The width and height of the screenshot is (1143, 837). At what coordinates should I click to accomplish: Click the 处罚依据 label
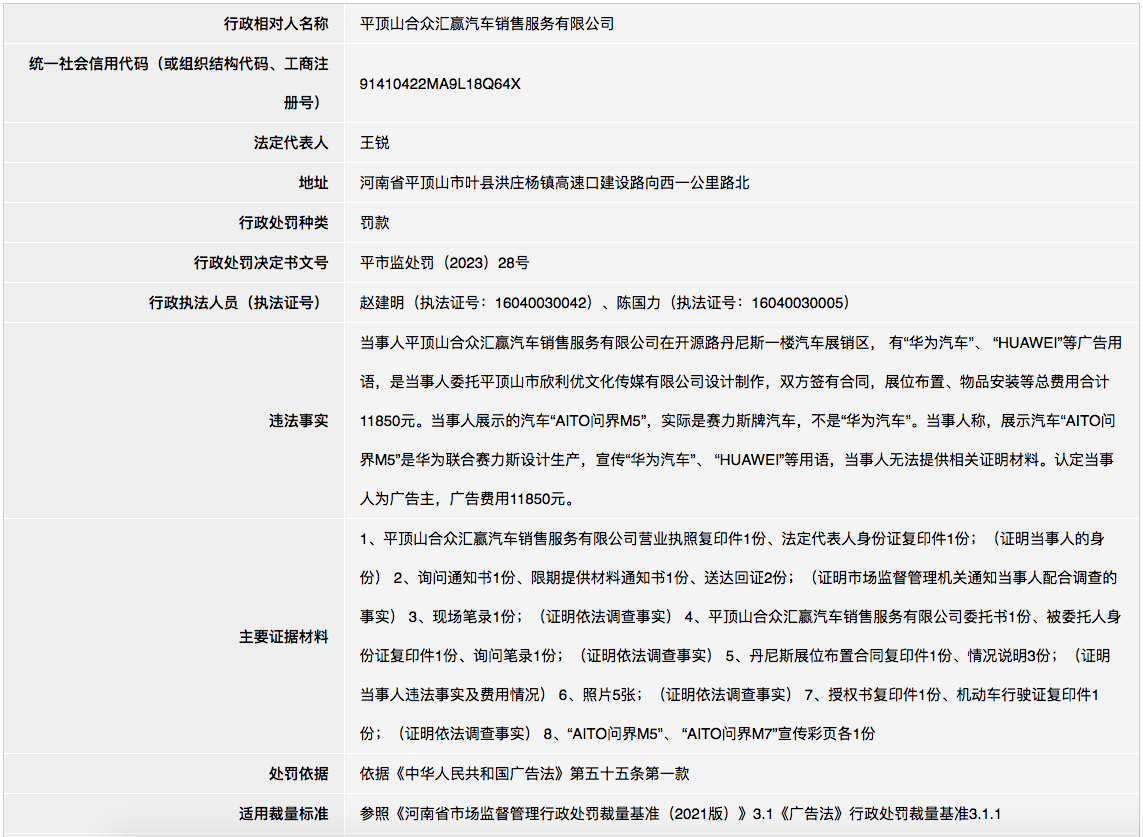[x=299, y=774]
